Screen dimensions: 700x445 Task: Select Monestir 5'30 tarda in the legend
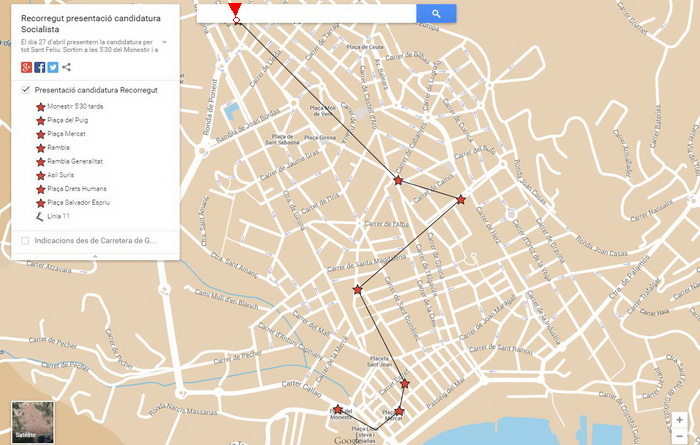(x=75, y=106)
